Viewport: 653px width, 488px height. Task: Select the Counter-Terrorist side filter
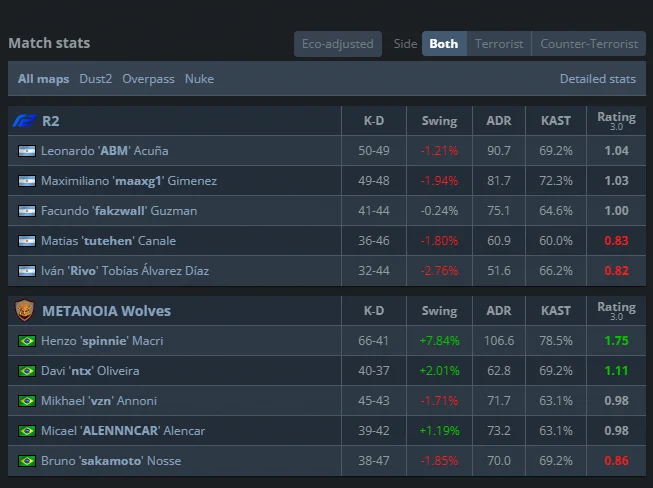[589, 44]
